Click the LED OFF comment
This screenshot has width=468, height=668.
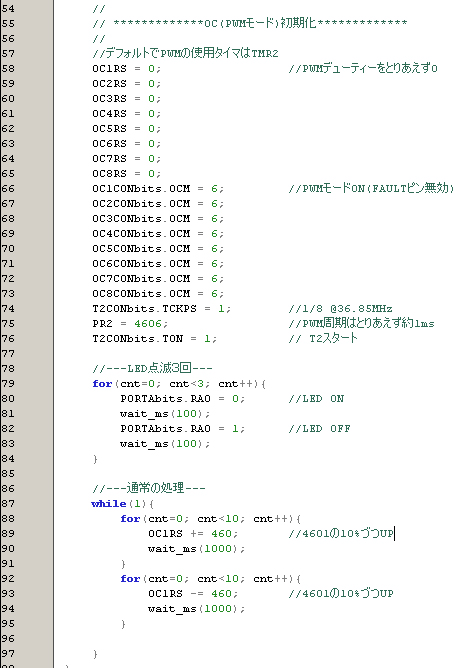319,429
